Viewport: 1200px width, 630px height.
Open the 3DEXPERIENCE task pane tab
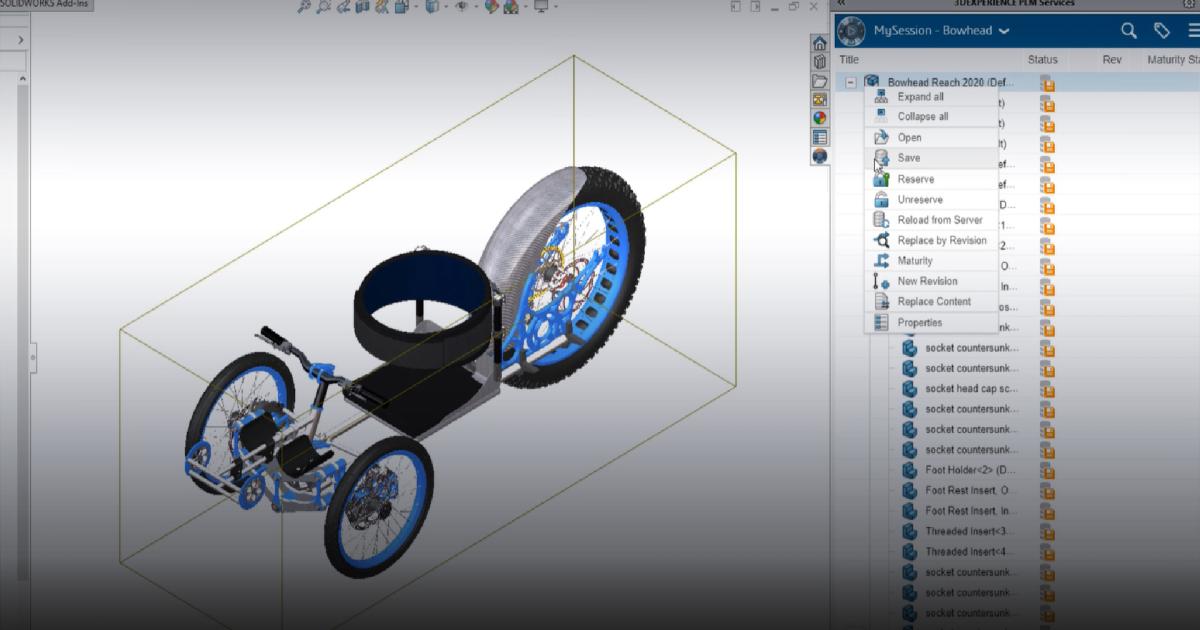click(x=819, y=156)
